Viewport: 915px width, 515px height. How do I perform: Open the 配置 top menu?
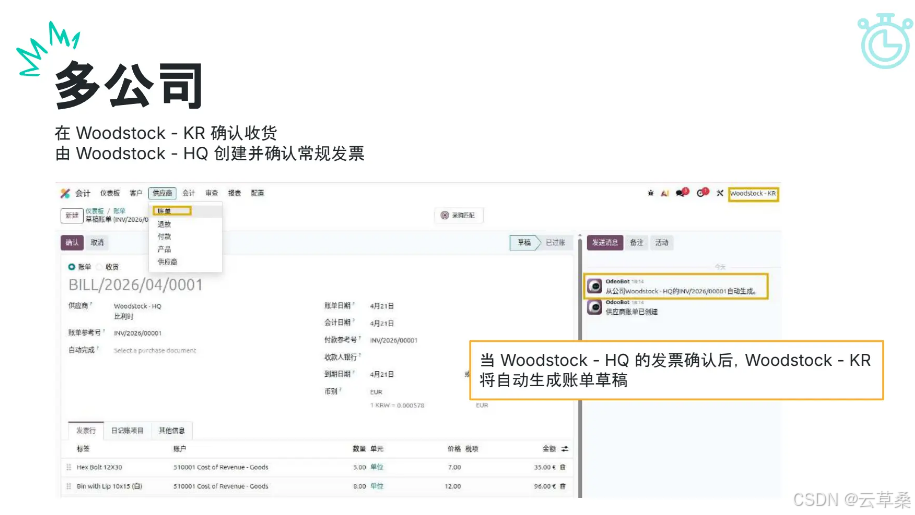pyautogui.click(x=257, y=193)
